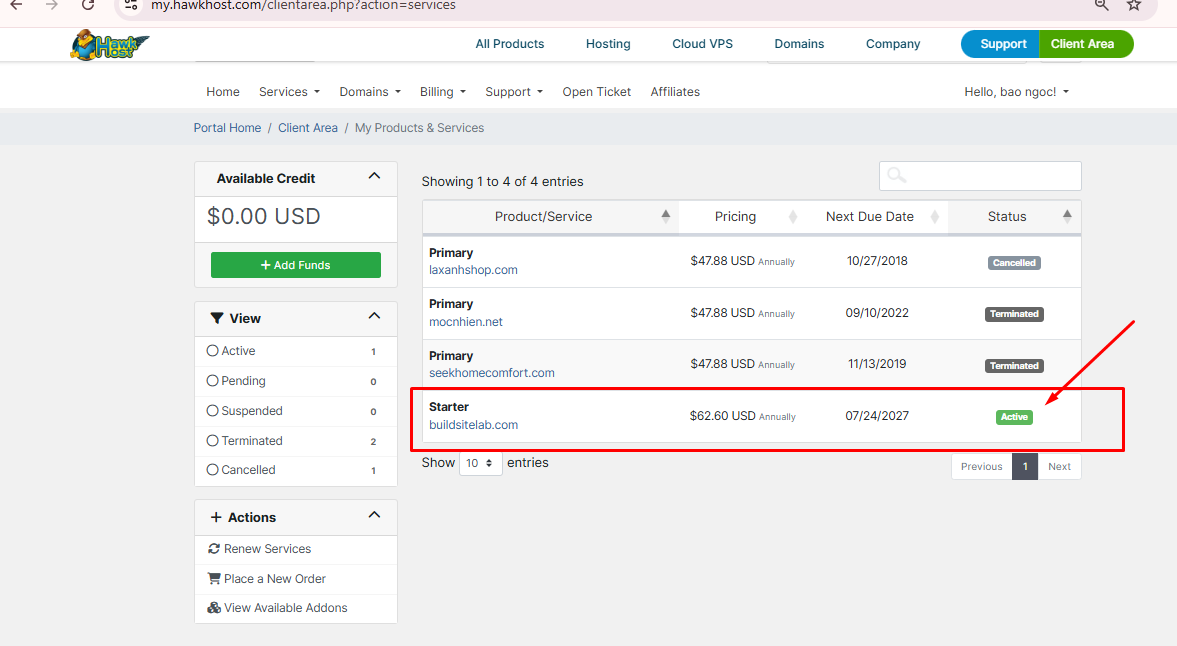Open the Client Area breadcrumb link
This screenshot has height=646, width=1177.
point(308,128)
